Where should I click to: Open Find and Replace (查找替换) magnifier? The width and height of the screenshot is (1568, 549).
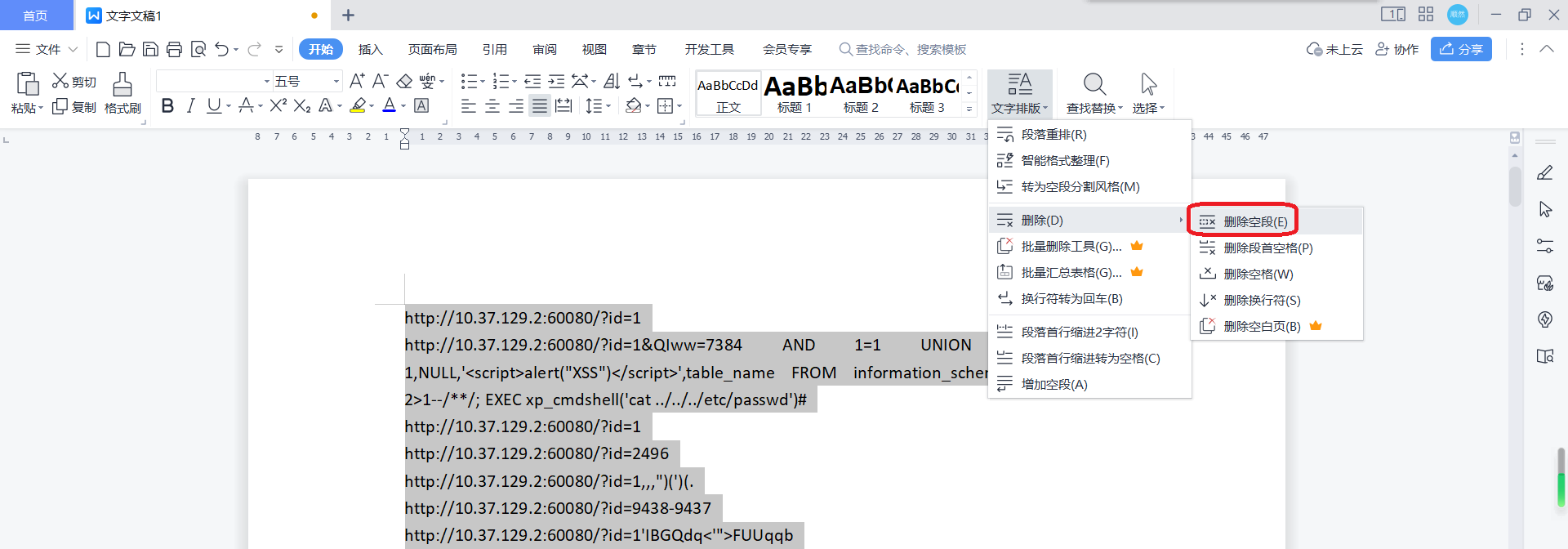pos(1094,84)
